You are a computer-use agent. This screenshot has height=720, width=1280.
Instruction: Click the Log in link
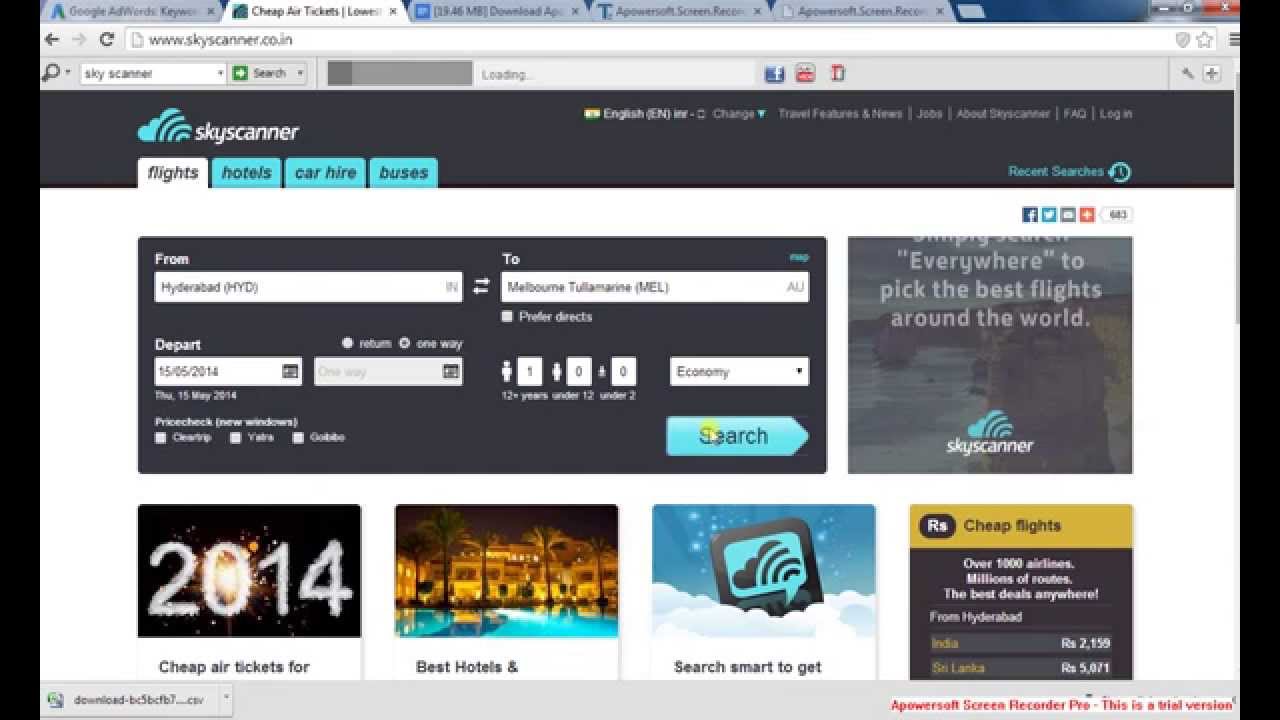[x=1116, y=114]
